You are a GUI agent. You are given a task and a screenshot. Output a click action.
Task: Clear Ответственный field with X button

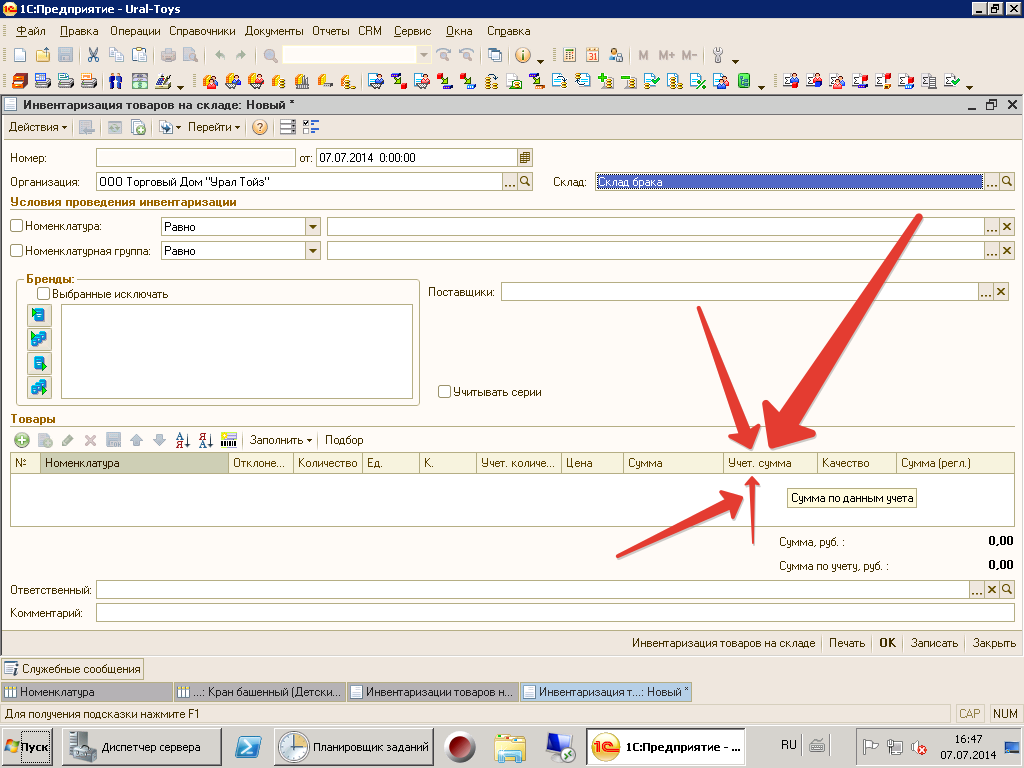tap(992, 590)
